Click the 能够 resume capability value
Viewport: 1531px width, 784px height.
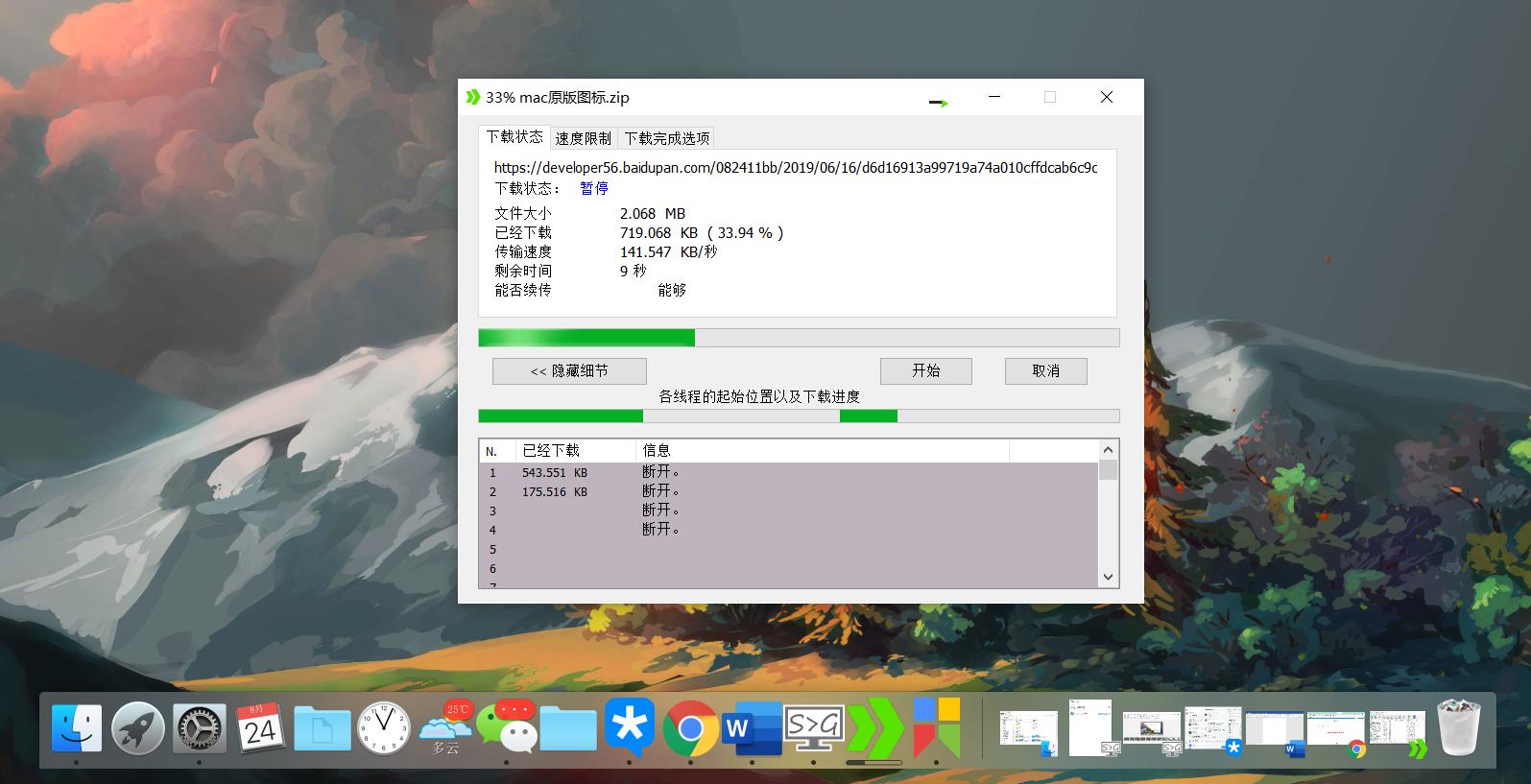[x=672, y=290]
